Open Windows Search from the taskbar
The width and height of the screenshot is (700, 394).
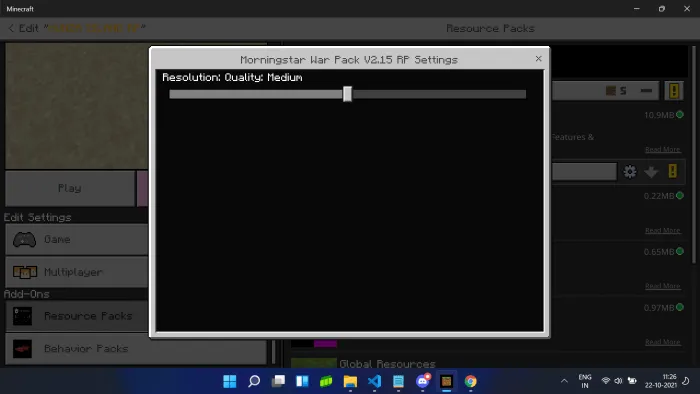tap(254, 381)
